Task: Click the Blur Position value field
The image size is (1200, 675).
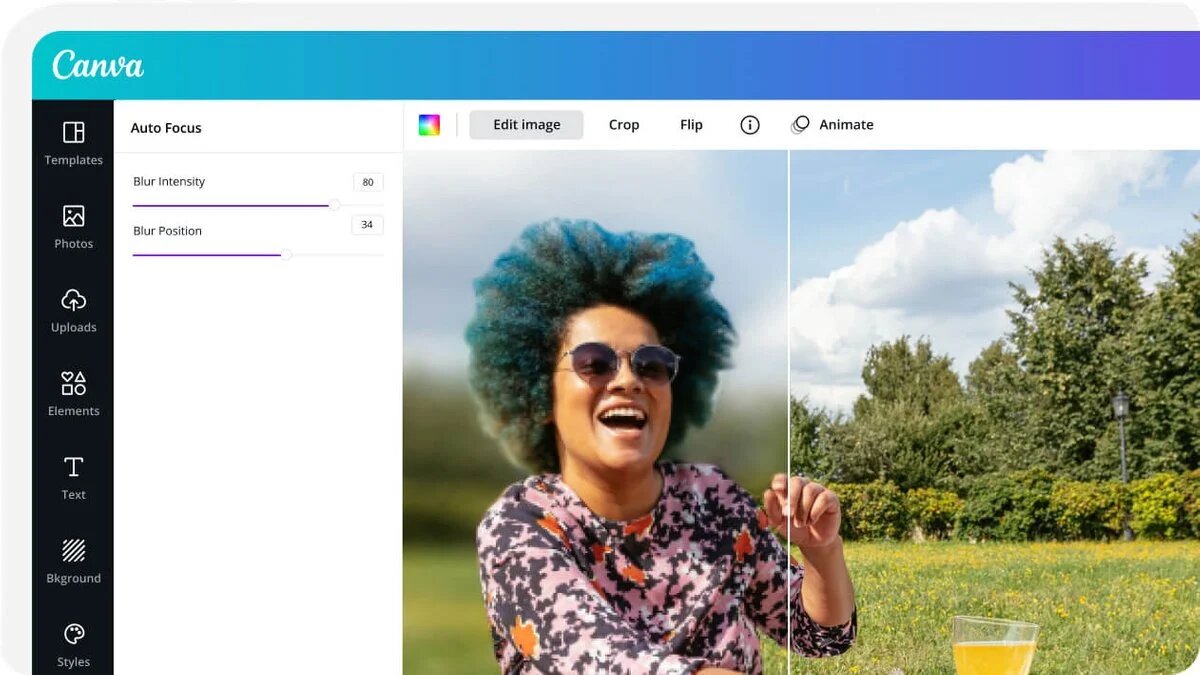Action: pos(367,225)
